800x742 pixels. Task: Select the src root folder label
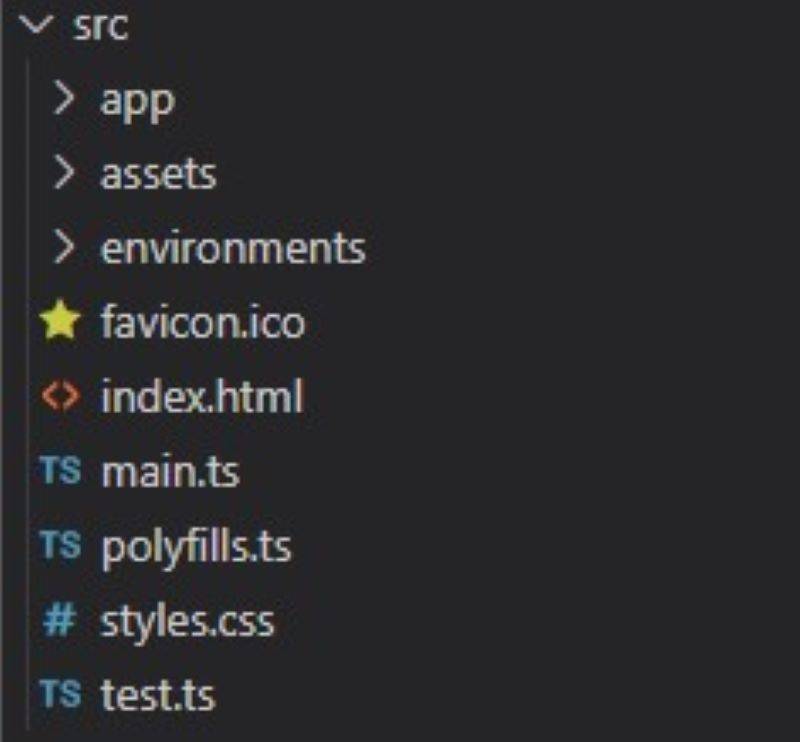[101, 26]
